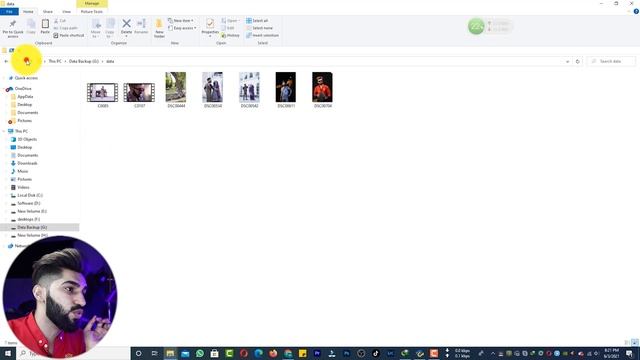Open the address bar history dropdown arrow
The height and width of the screenshot is (360, 640).
(x=567, y=61)
